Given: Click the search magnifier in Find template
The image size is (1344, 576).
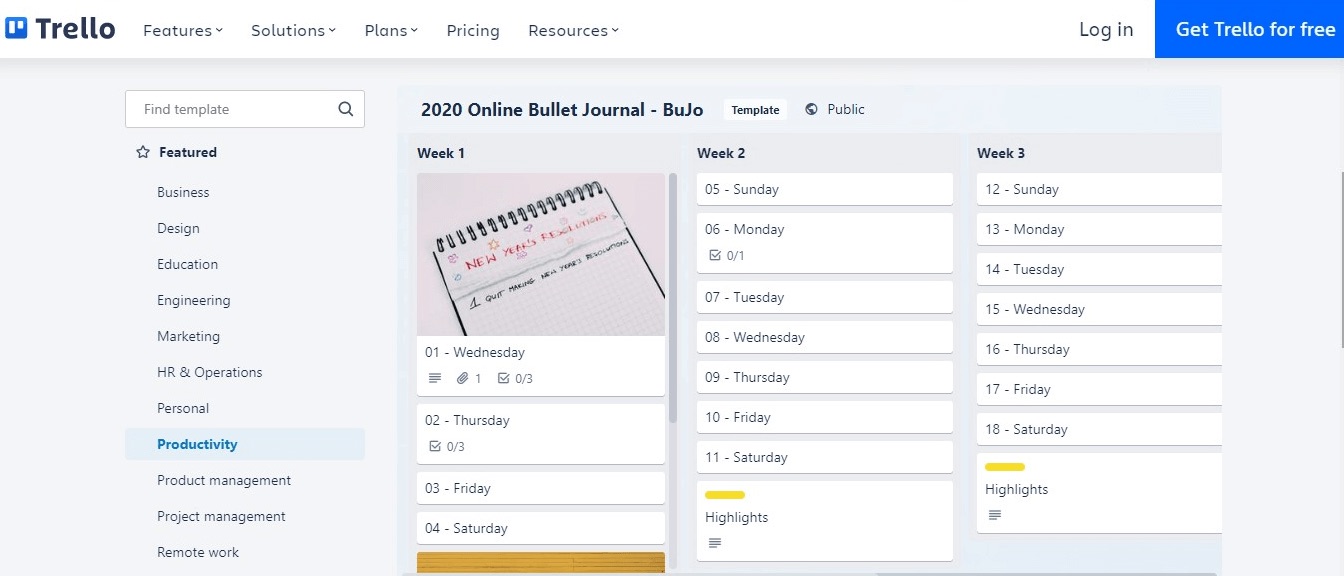Looking at the screenshot, I should 345,108.
